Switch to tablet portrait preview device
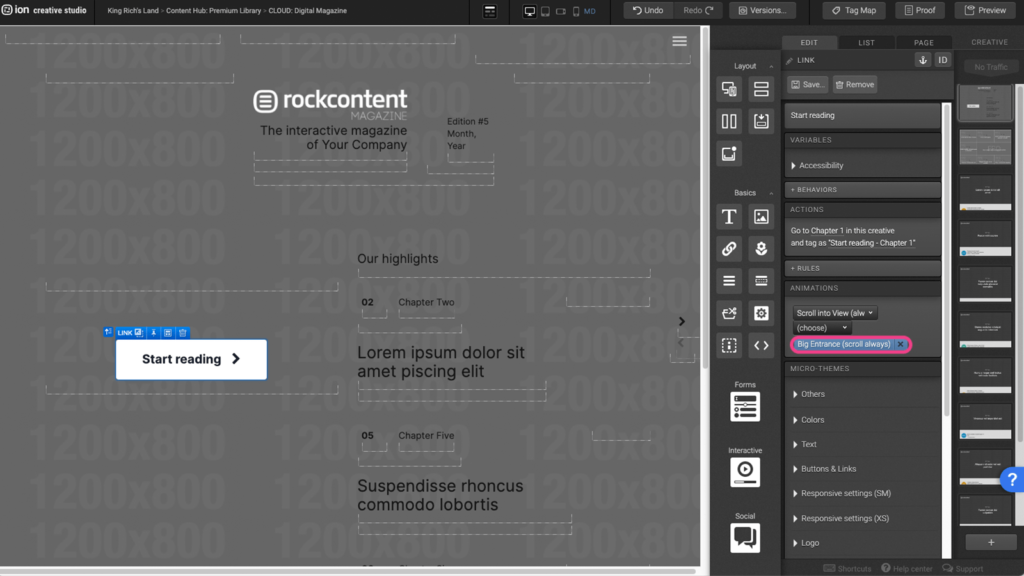This screenshot has width=1024, height=576. pos(545,11)
